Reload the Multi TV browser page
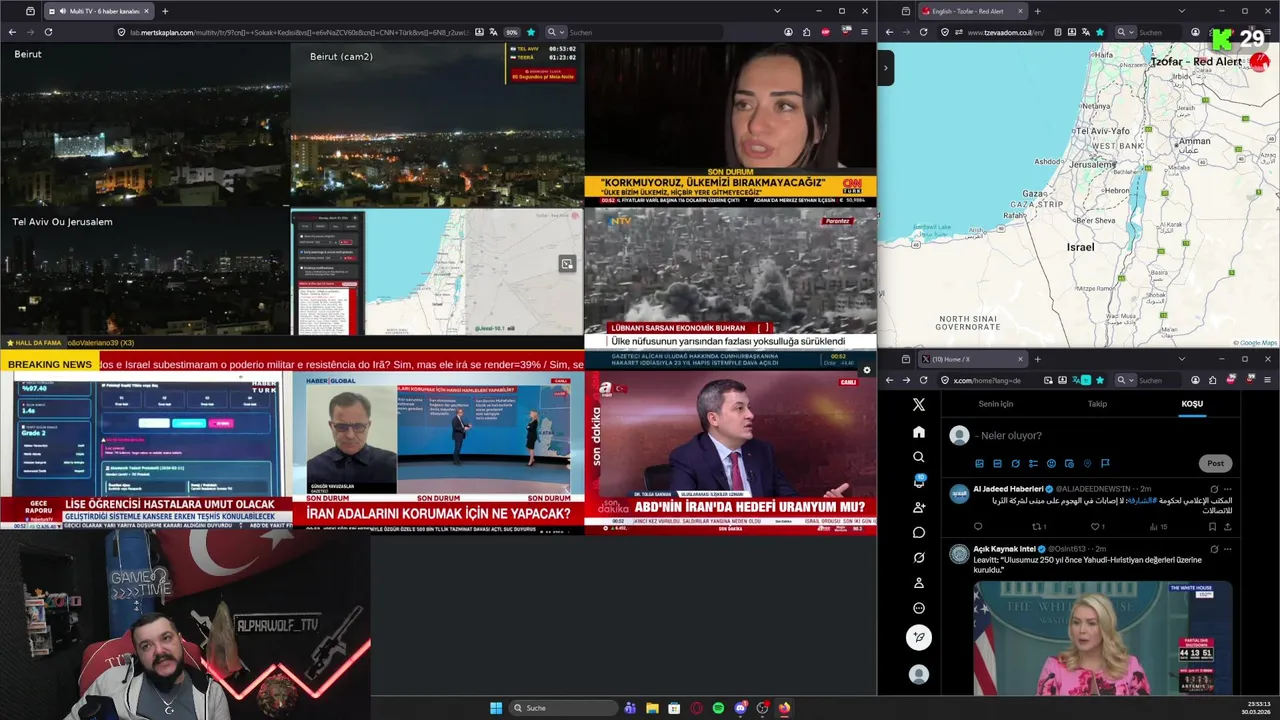Image resolution: width=1280 pixels, height=720 pixels. [48, 32]
